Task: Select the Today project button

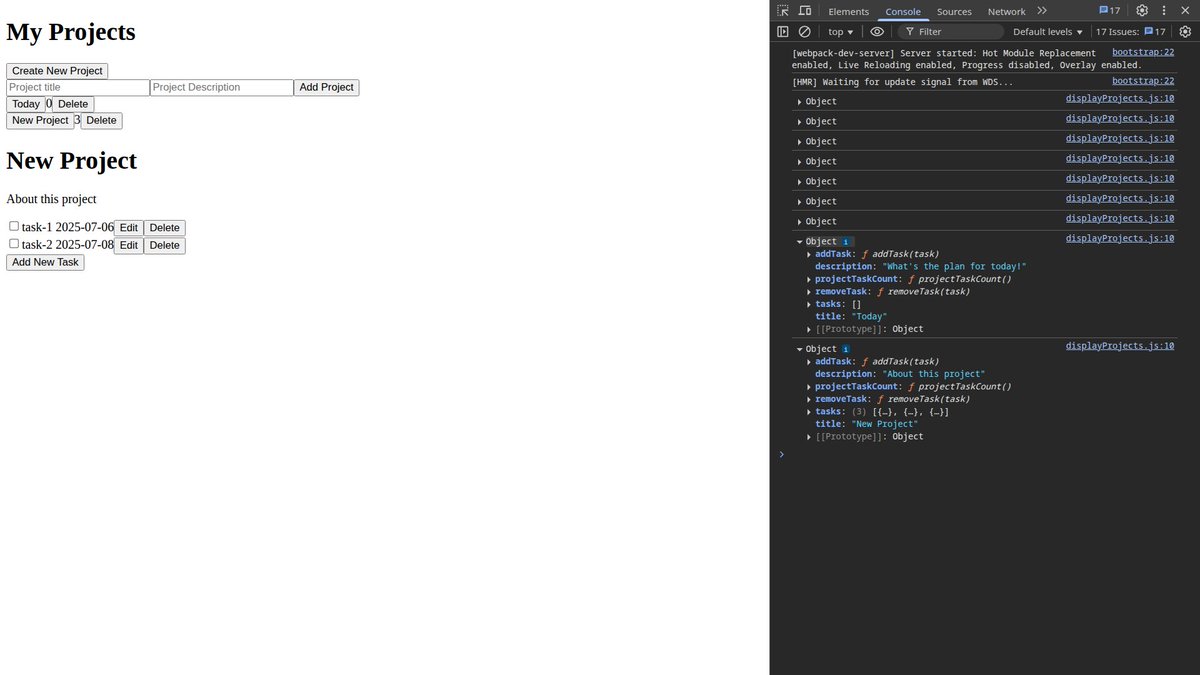Action: click(26, 104)
